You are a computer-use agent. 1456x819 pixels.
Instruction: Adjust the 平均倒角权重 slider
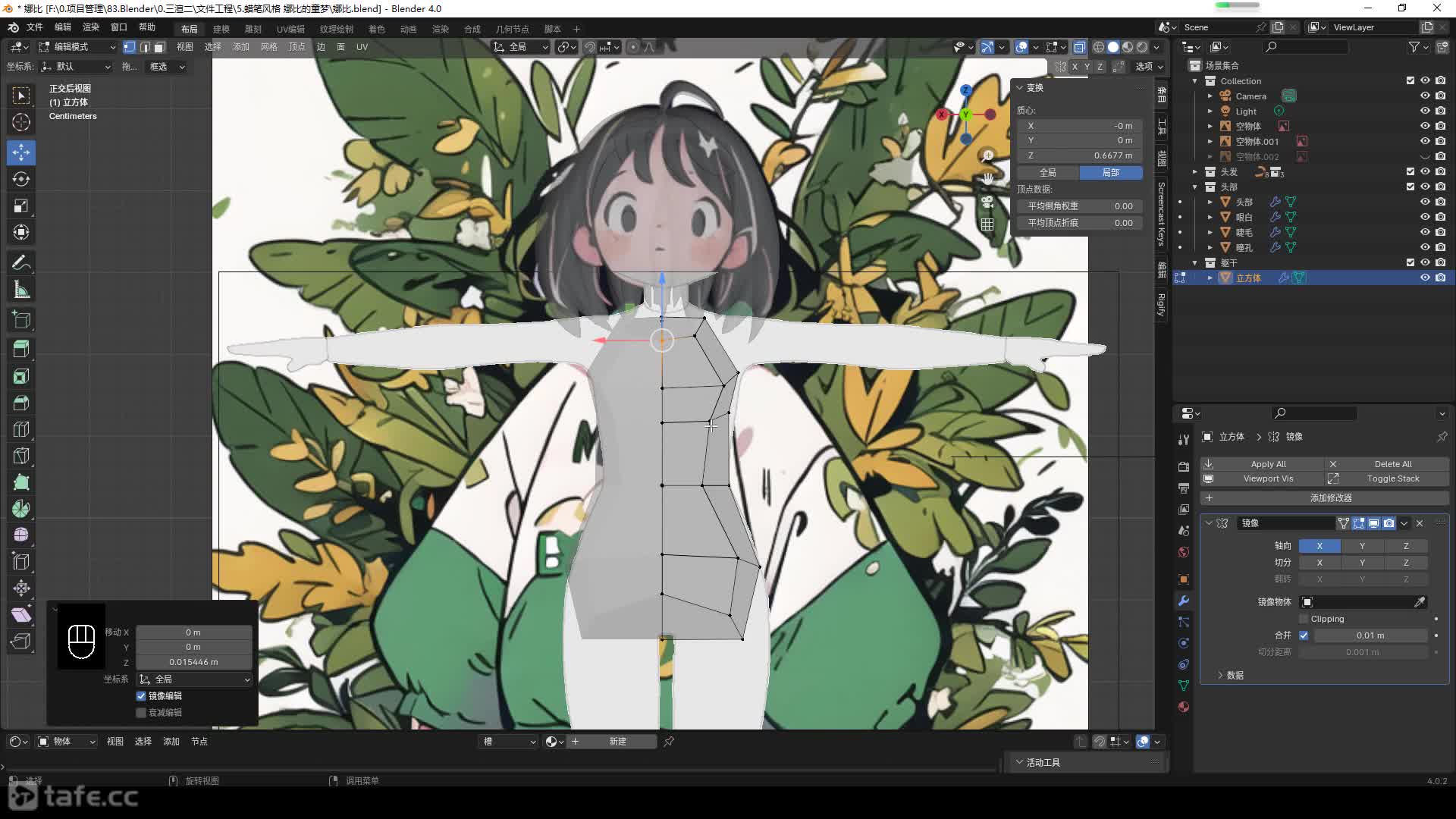[1079, 206]
